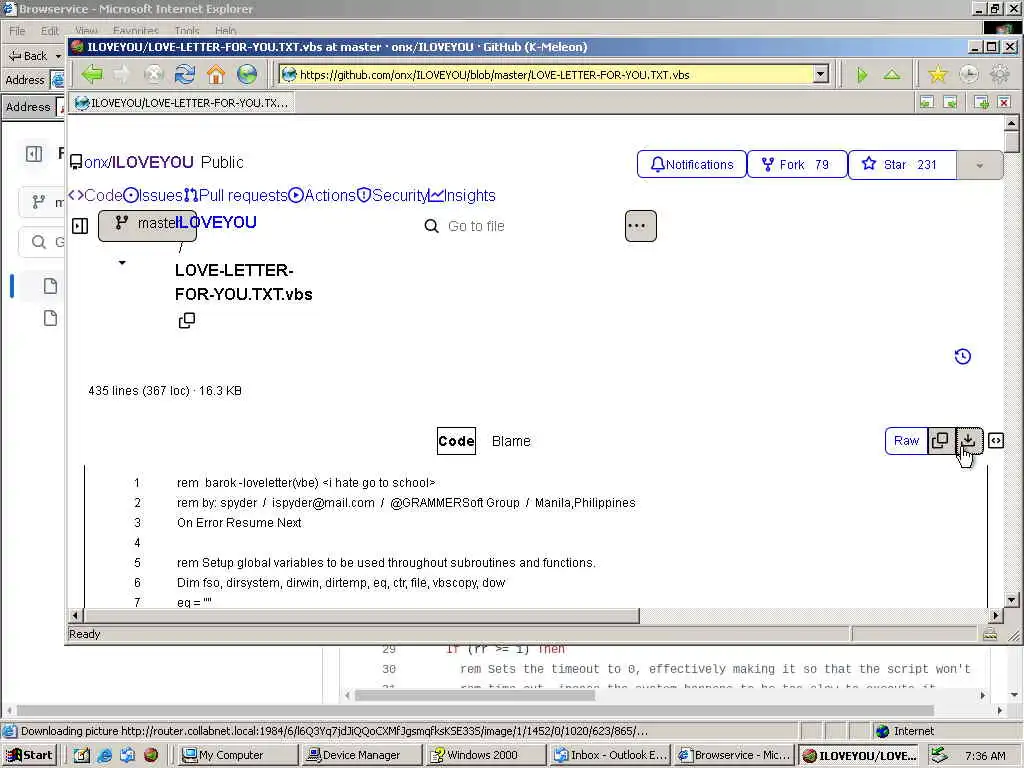
Task: Open Back button dropdown in Internet Explorer
Action: 58,56
